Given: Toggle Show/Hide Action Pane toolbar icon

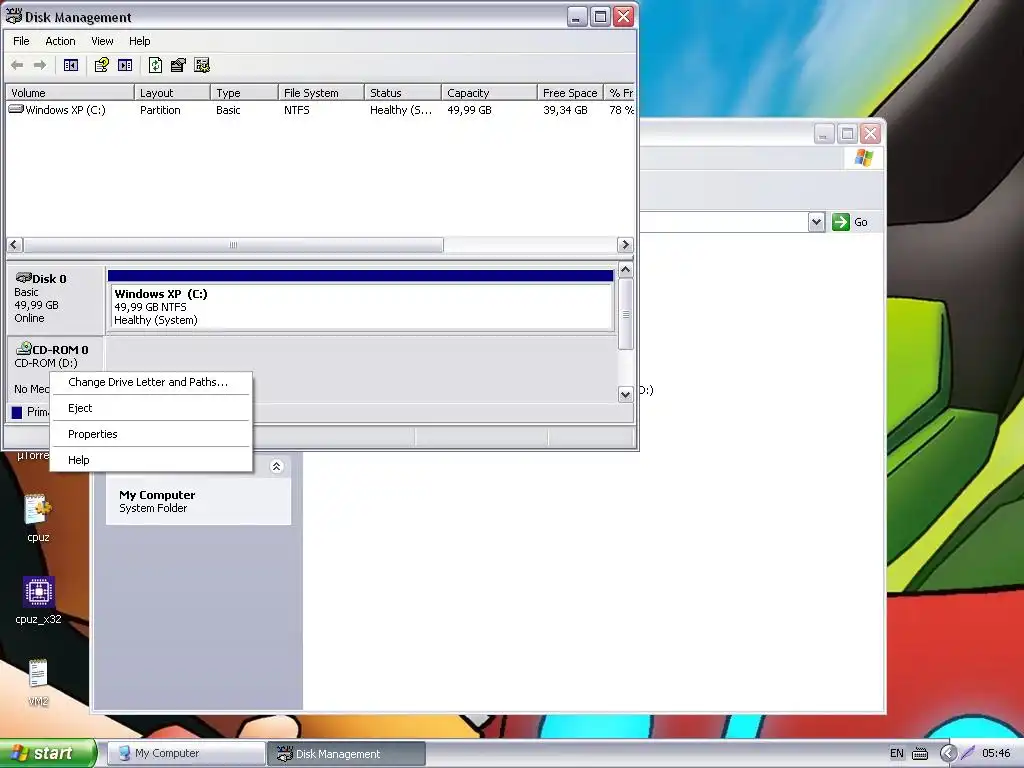Looking at the screenshot, I should (x=125, y=65).
